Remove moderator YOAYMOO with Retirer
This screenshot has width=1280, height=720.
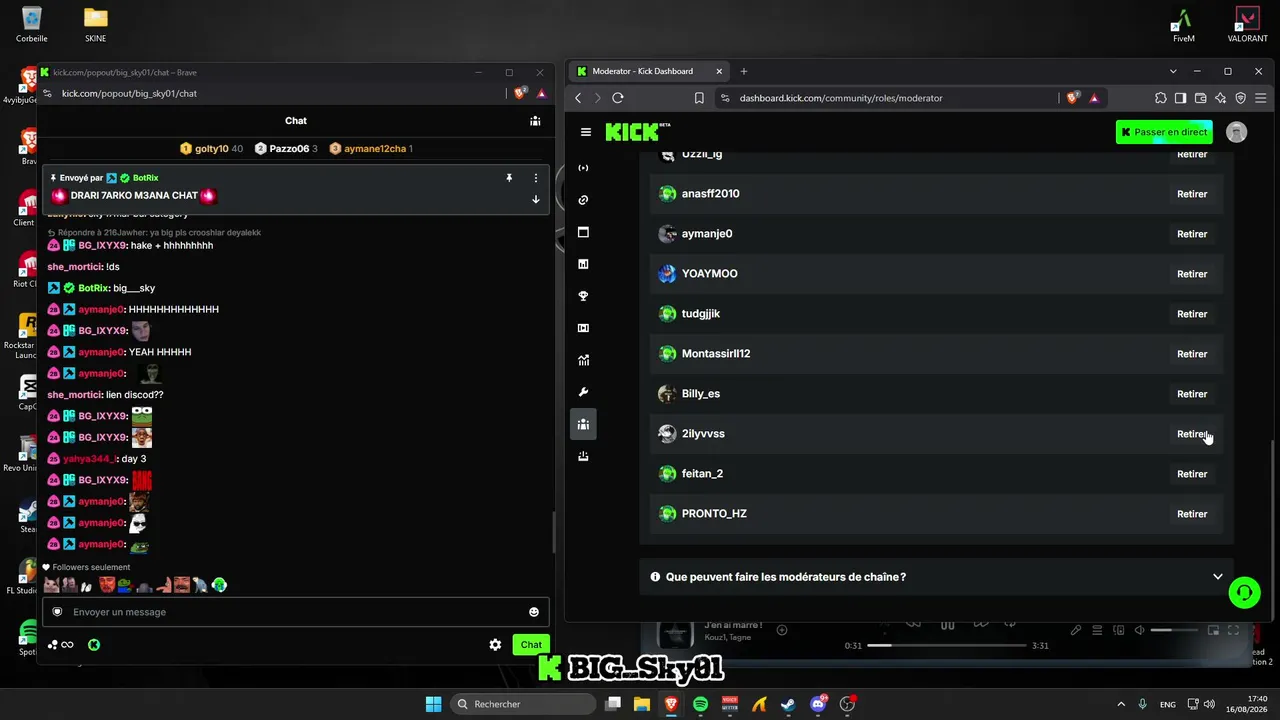pos(1192,274)
